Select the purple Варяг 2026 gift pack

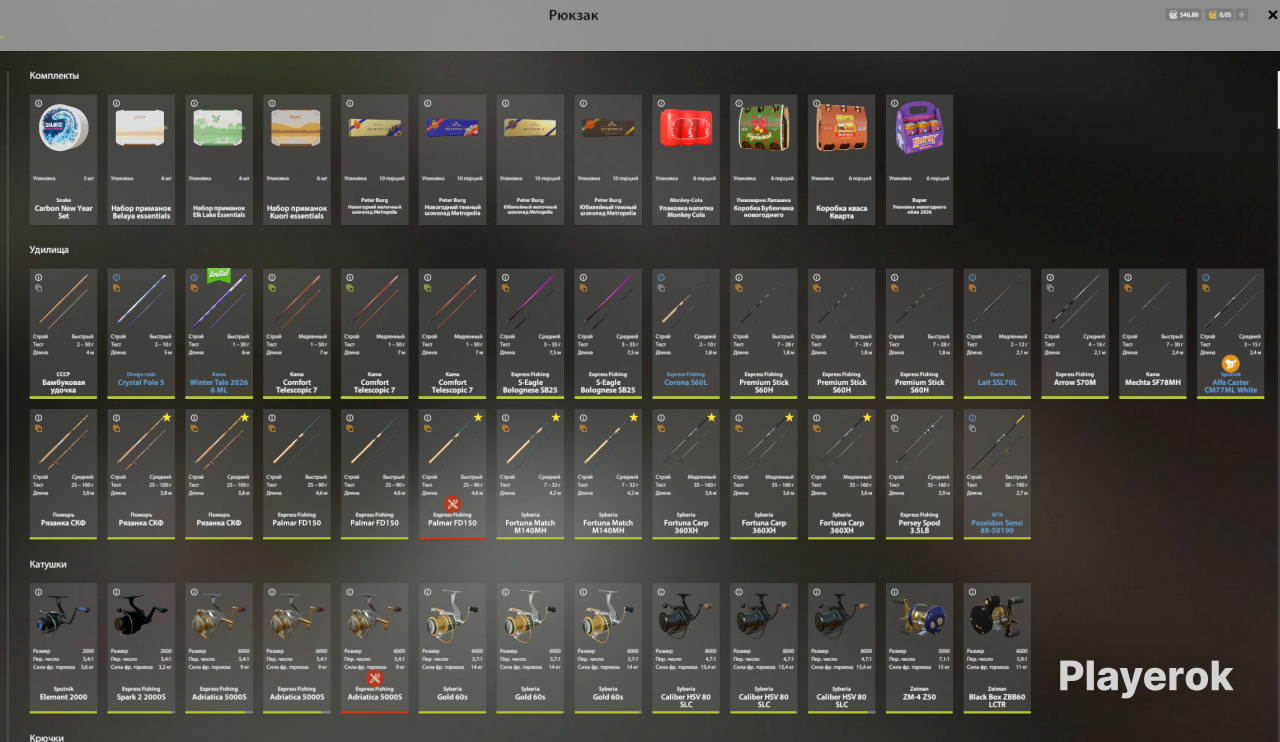(x=919, y=160)
